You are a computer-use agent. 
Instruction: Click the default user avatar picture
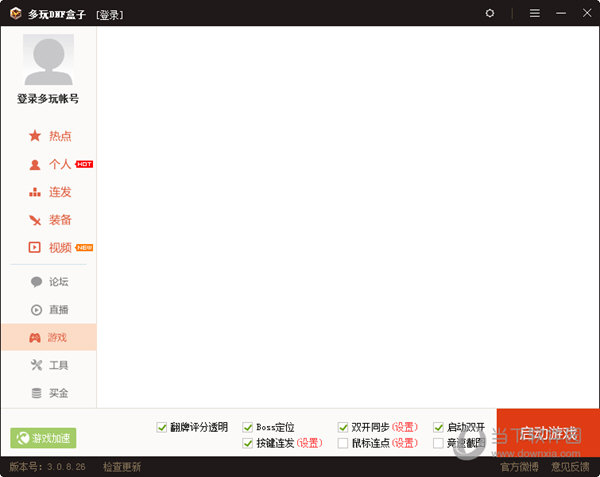49,60
